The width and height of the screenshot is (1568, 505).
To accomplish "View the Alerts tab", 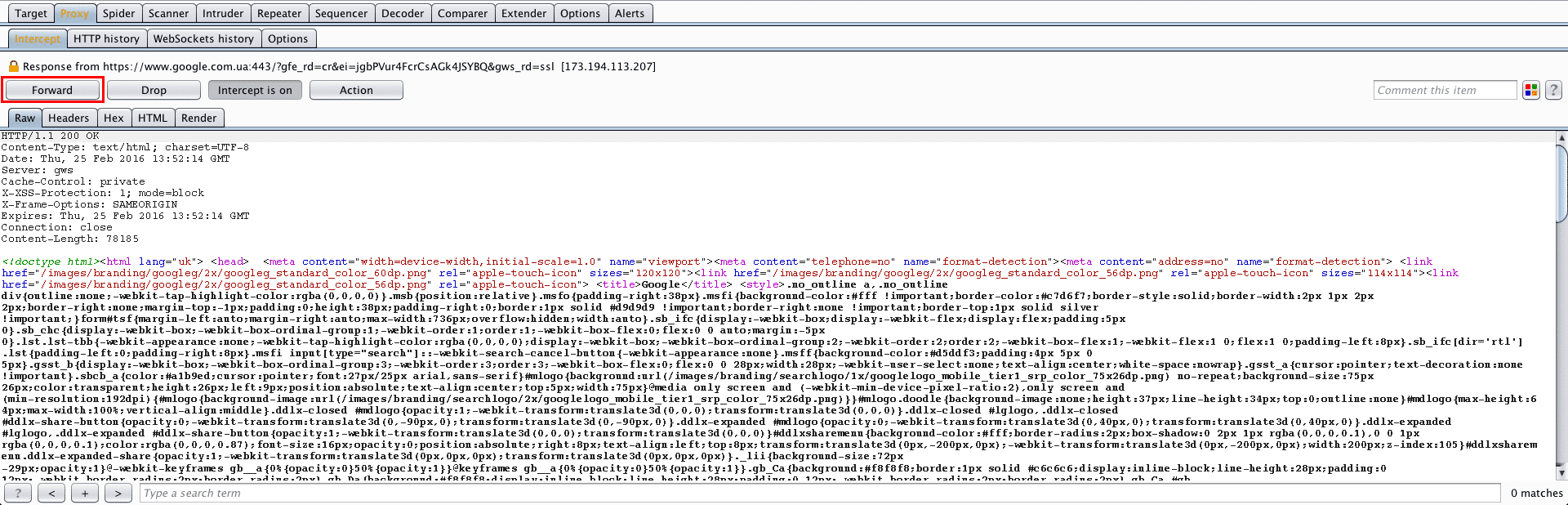I will (630, 13).
